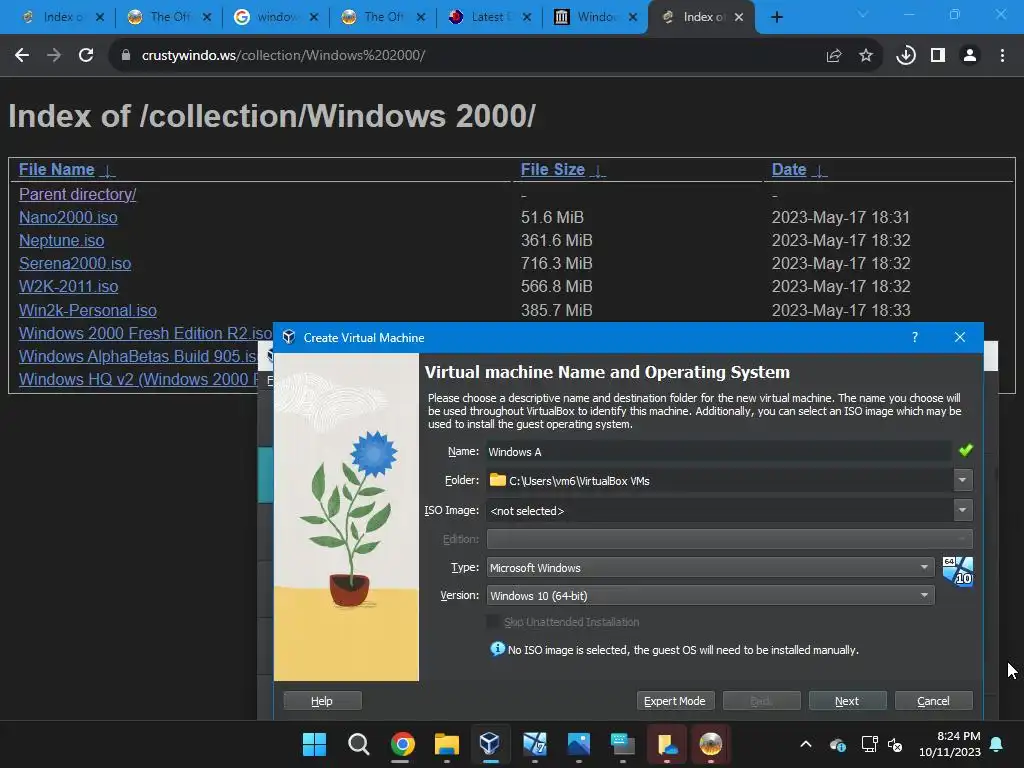Image resolution: width=1024 pixels, height=768 pixels.
Task: Show hidden tray icons chevron
Action: (x=806, y=744)
